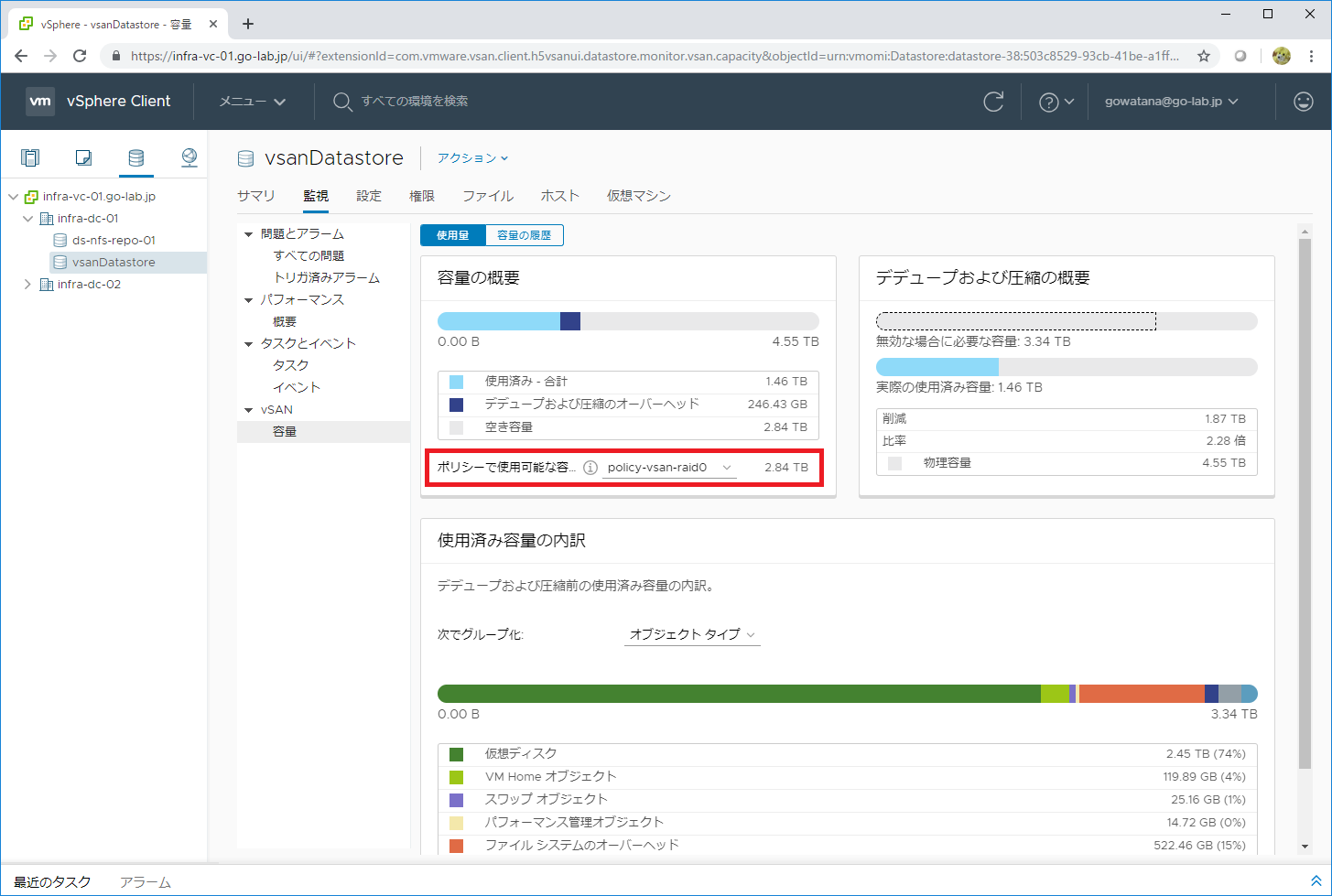Select the Storage inventory icon

(x=135, y=158)
